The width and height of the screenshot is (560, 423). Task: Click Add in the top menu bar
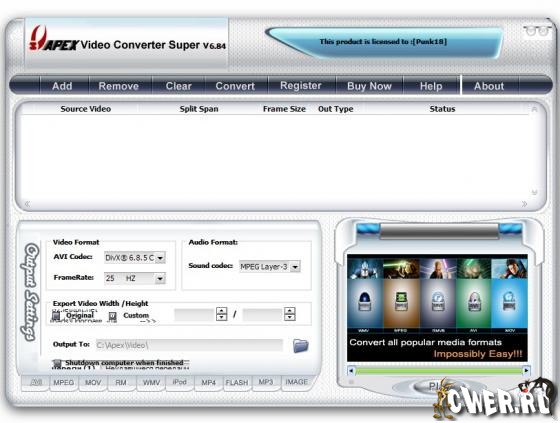(x=62, y=86)
